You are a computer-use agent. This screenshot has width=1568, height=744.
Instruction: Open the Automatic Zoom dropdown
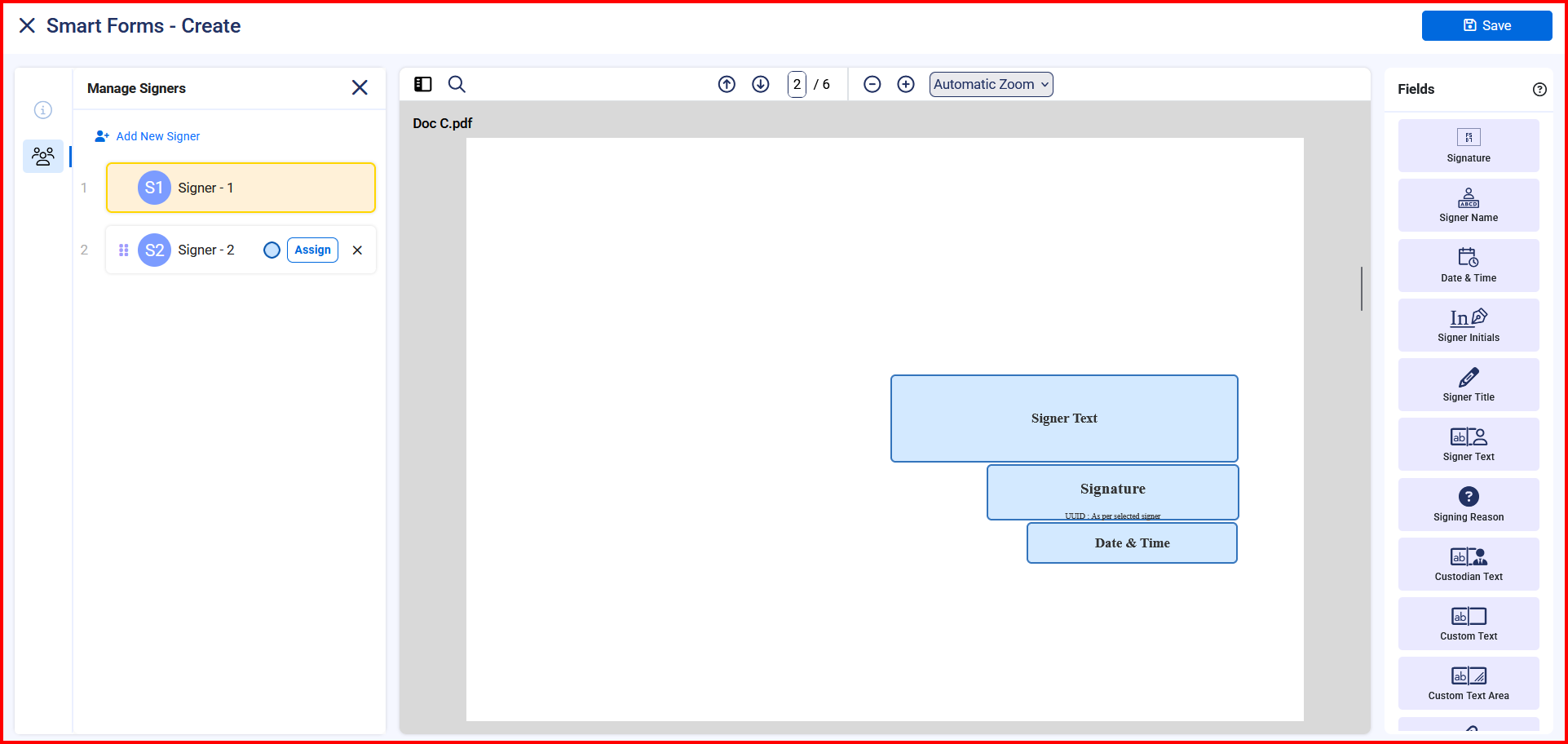(x=991, y=84)
